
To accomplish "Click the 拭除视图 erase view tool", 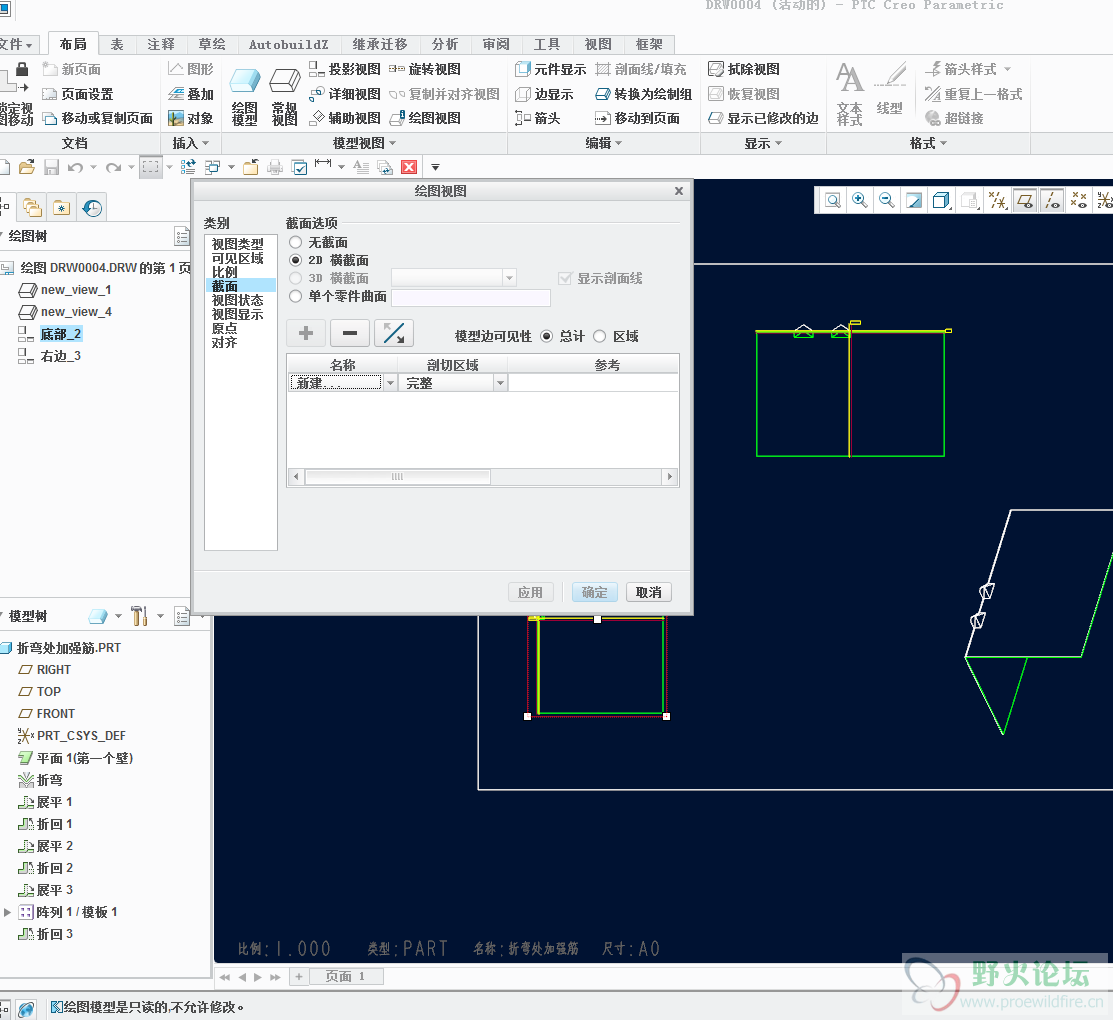I will 744,69.
